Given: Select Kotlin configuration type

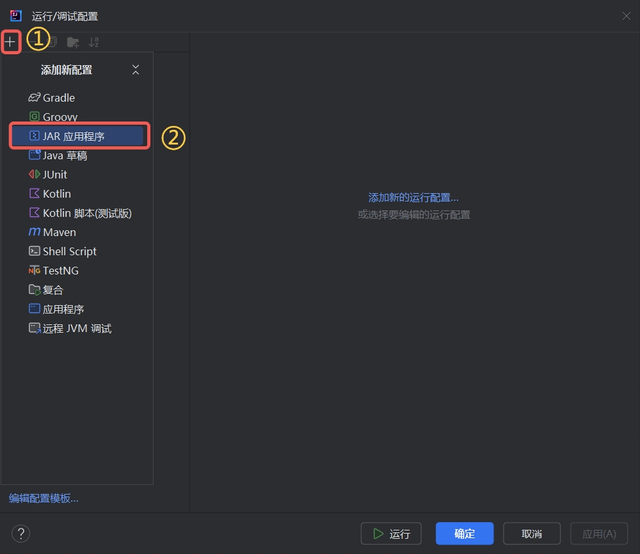Looking at the screenshot, I should (78, 194).
